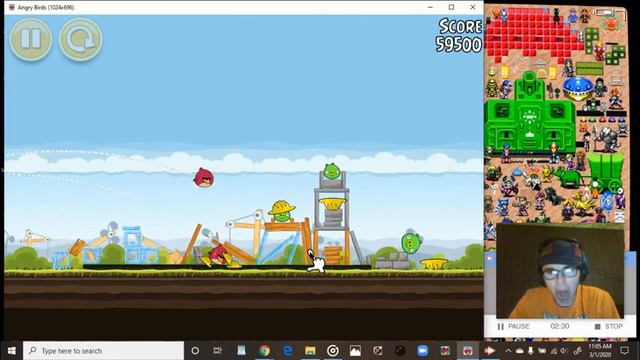Open Cortana from the taskbar
640x360 pixels.
(x=195, y=351)
